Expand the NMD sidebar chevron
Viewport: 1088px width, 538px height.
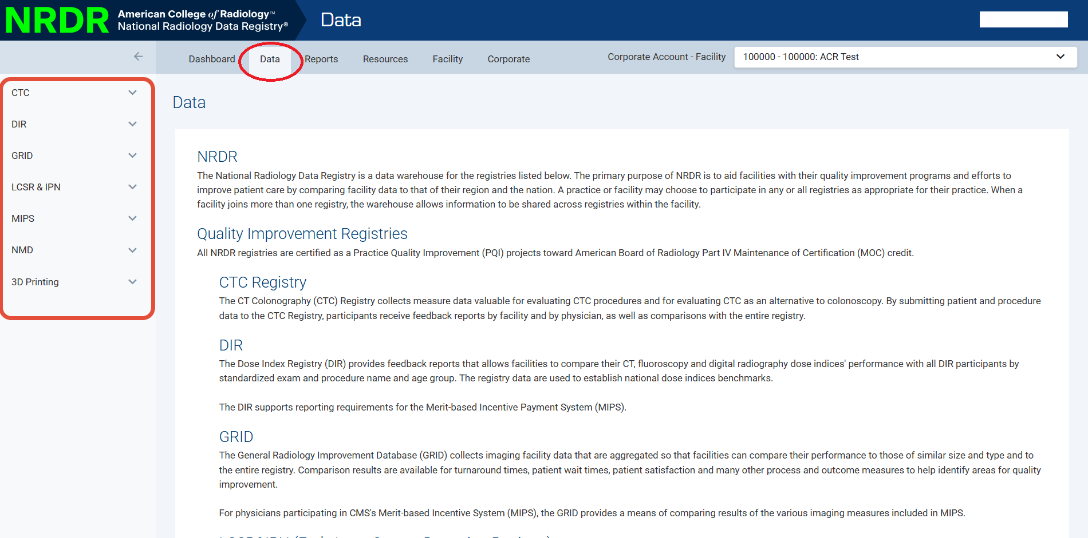click(x=133, y=250)
